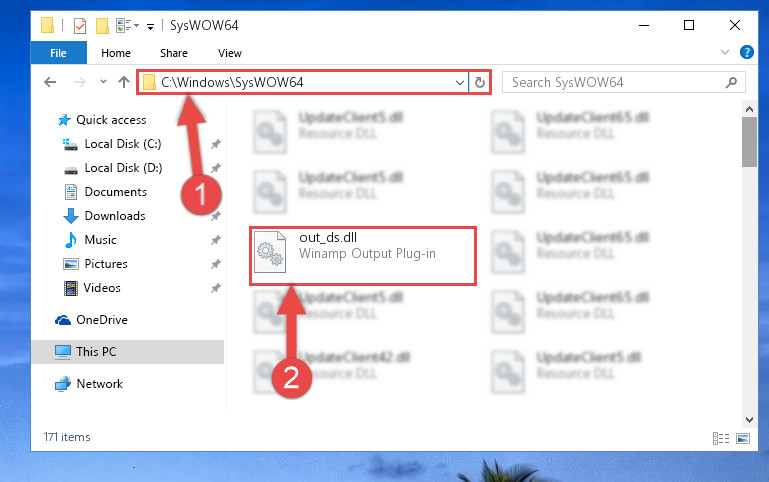The image size is (769, 482).
Task: Switch to details view layout icon
Action: (720, 438)
